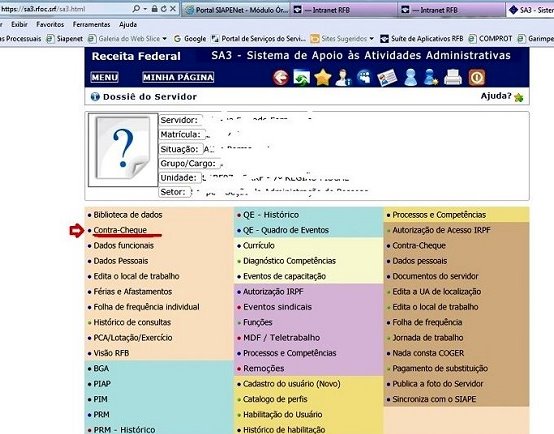554x434 pixels.
Task: Open the Remoções link
Action: coord(264,368)
